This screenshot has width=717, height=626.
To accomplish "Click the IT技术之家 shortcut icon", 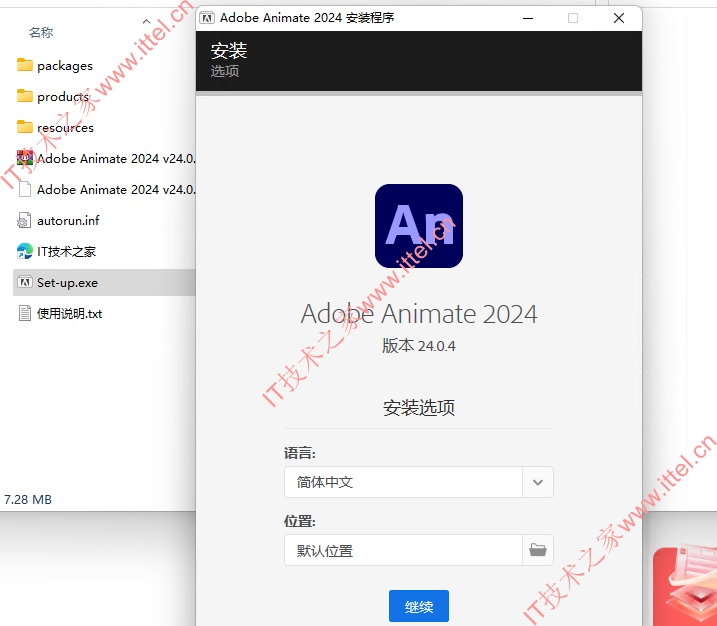I will click(x=25, y=251).
